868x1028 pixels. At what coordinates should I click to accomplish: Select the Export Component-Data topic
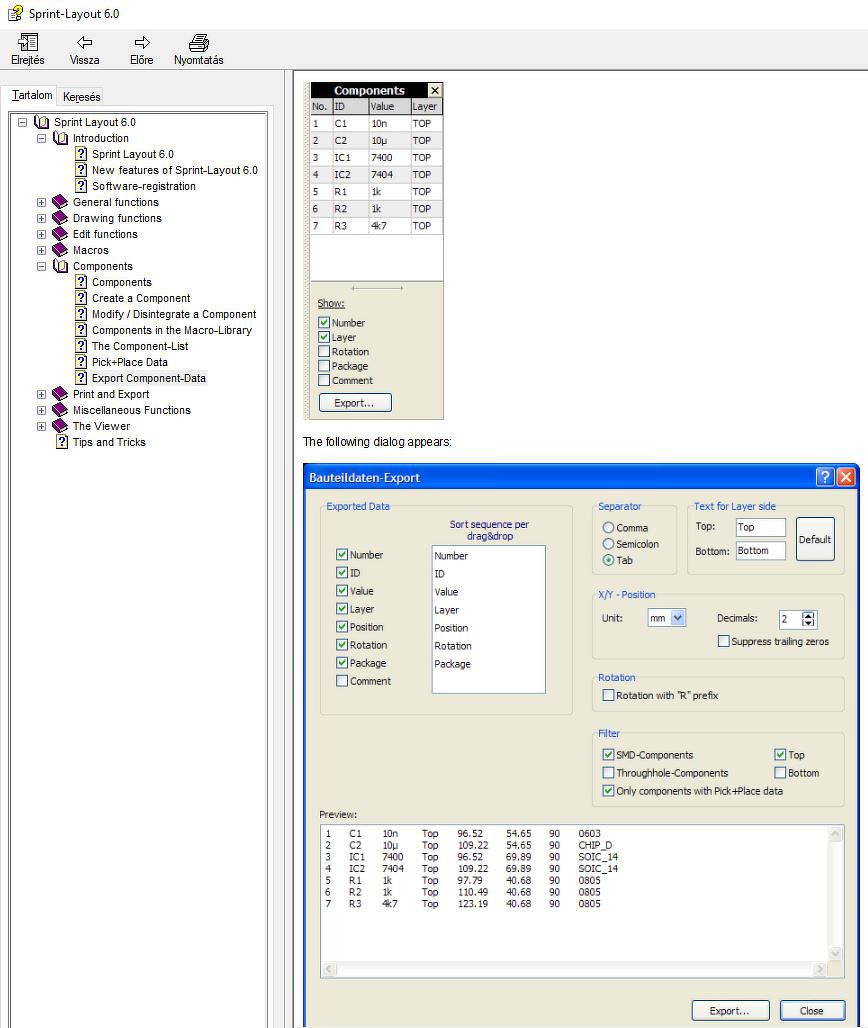[x=149, y=378]
